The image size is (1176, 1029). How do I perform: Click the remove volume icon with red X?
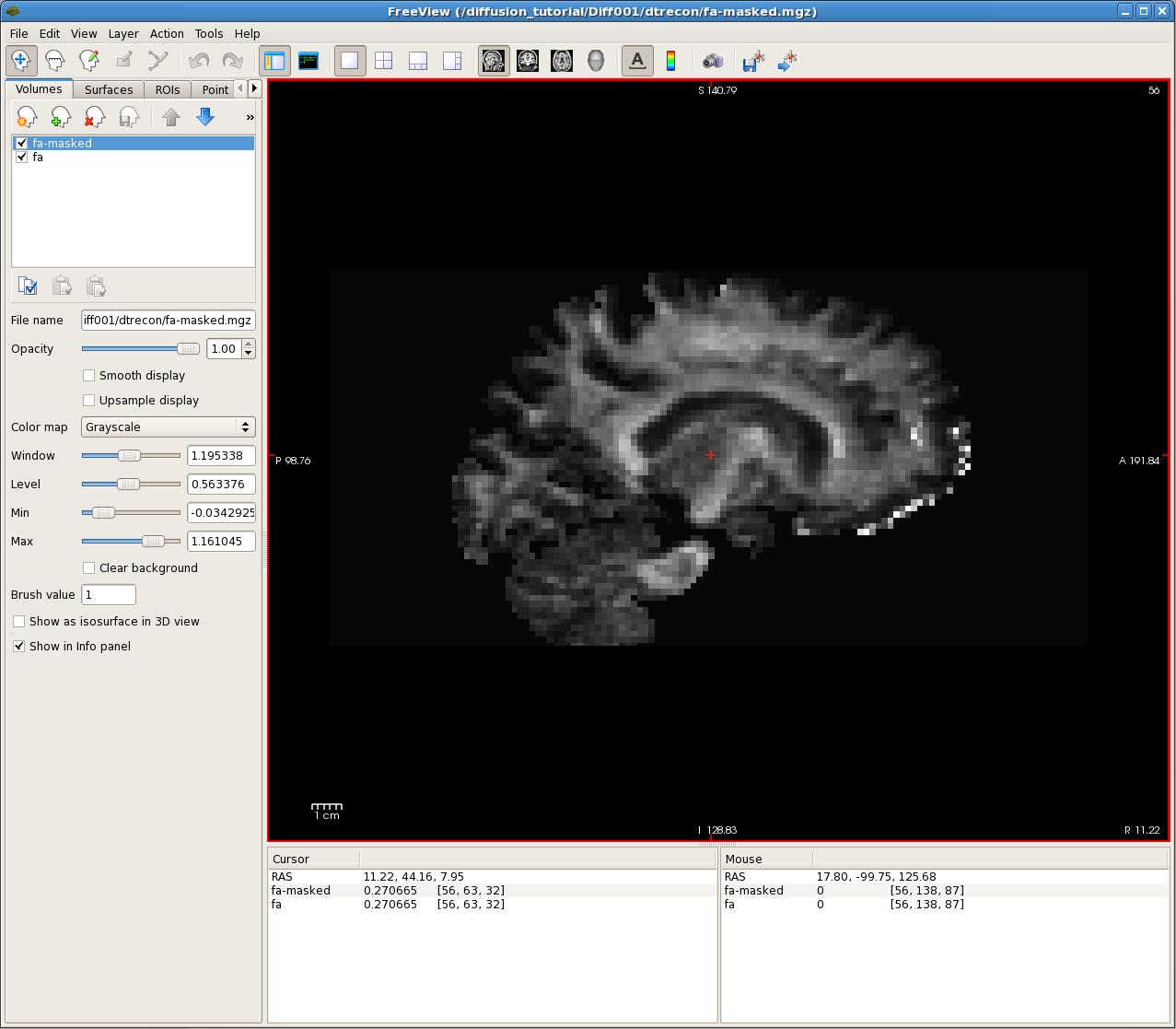[x=95, y=117]
